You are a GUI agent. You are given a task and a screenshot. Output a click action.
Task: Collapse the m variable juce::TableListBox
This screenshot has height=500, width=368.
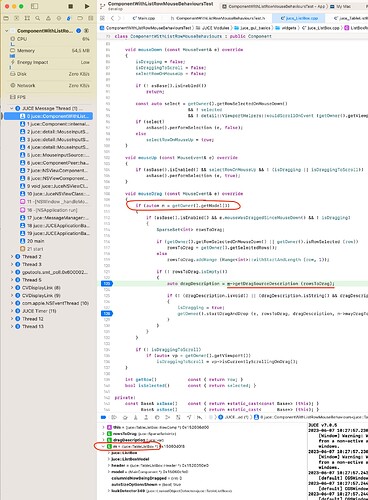point(103,446)
